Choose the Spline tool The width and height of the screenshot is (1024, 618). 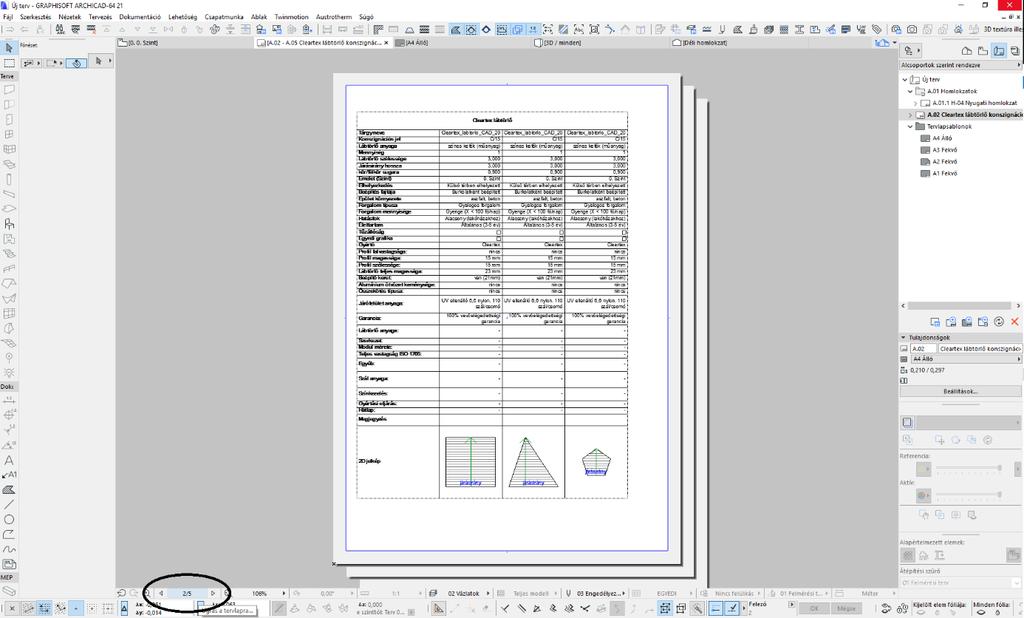[x=9, y=549]
